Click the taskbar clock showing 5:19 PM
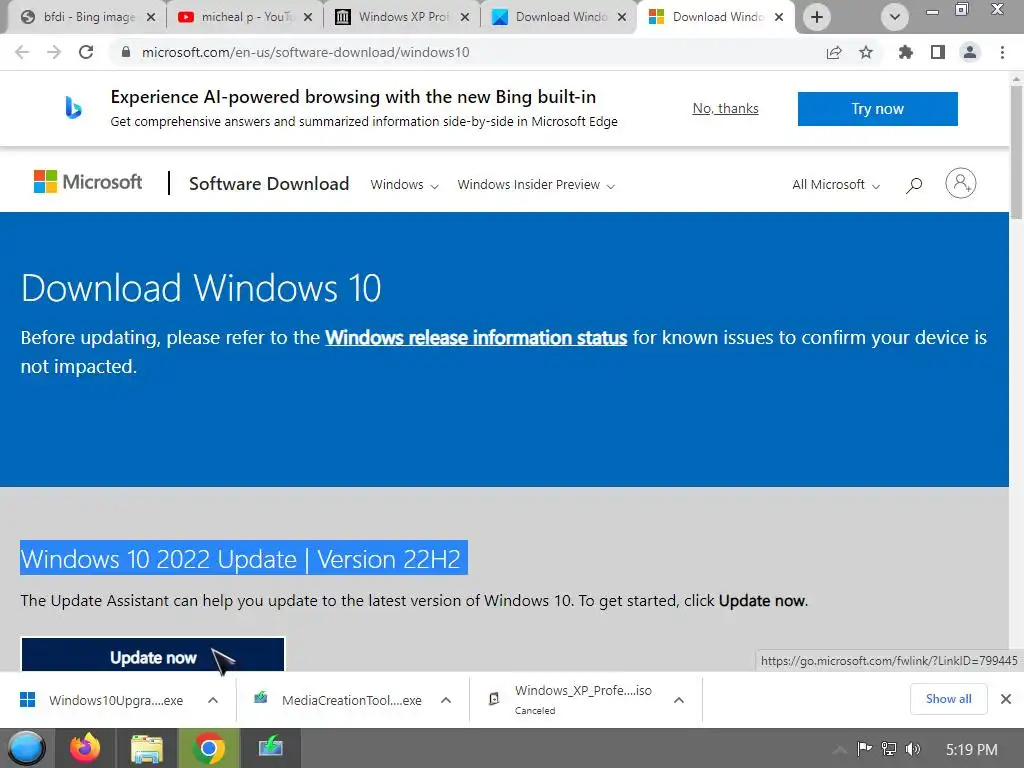The height and width of the screenshot is (768, 1024). tap(971, 749)
